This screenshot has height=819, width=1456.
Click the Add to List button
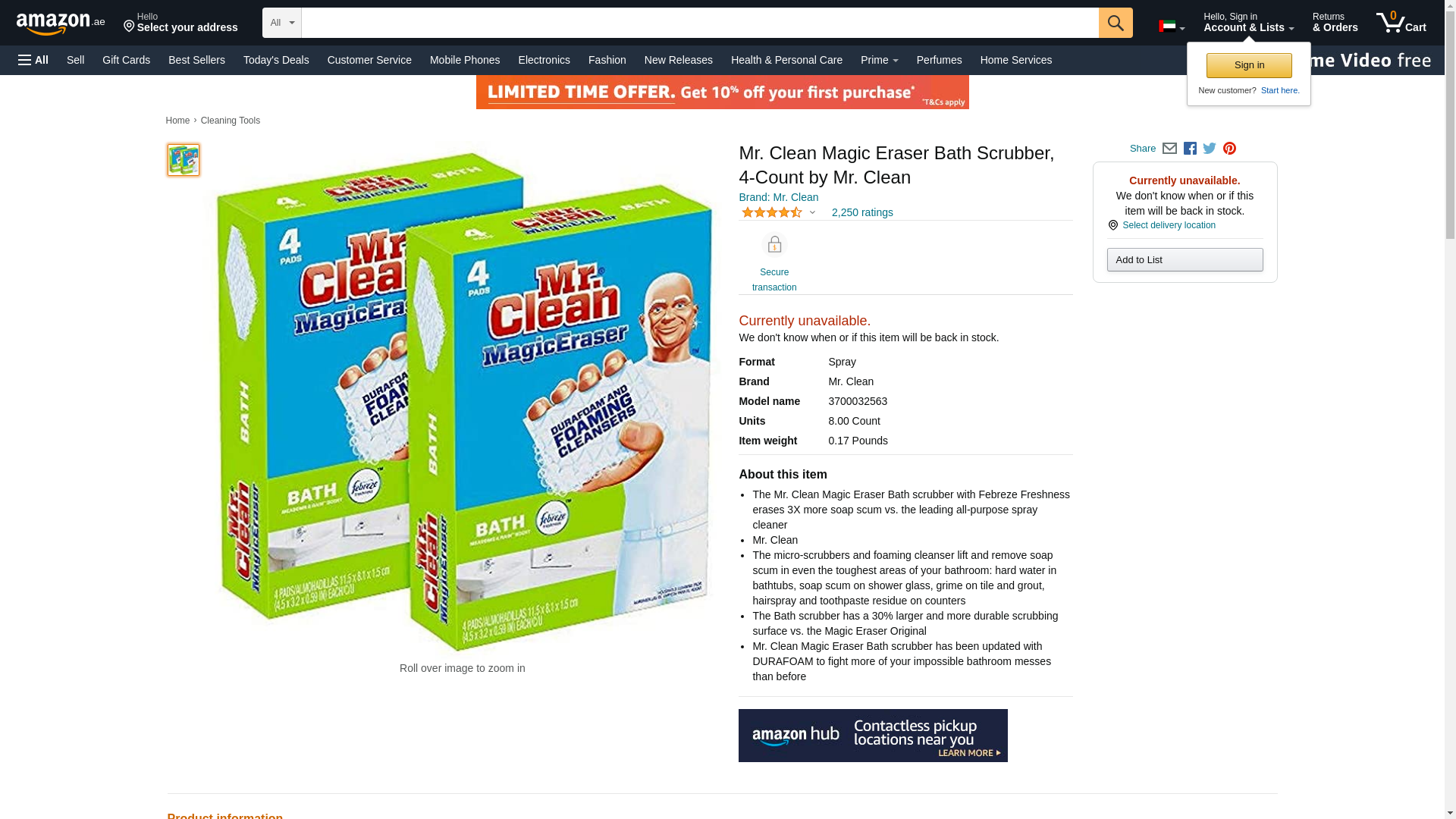(1185, 260)
